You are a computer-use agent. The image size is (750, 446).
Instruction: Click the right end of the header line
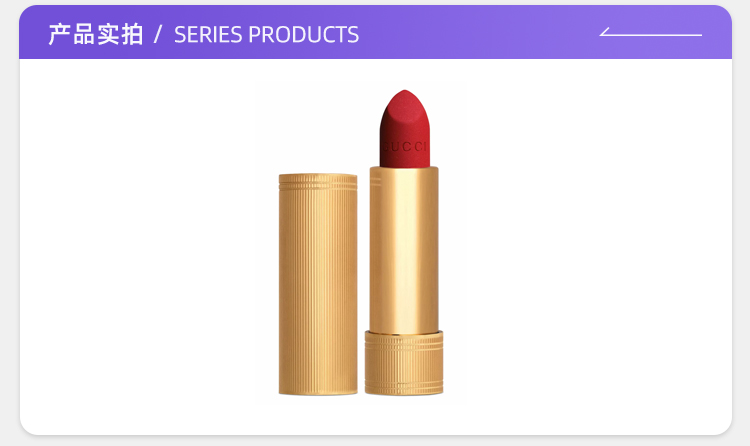coord(699,35)
